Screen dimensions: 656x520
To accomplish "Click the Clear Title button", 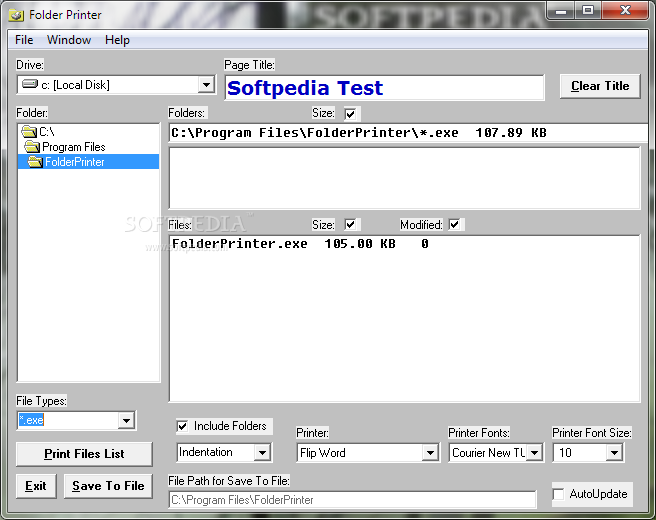I will 600,86.
